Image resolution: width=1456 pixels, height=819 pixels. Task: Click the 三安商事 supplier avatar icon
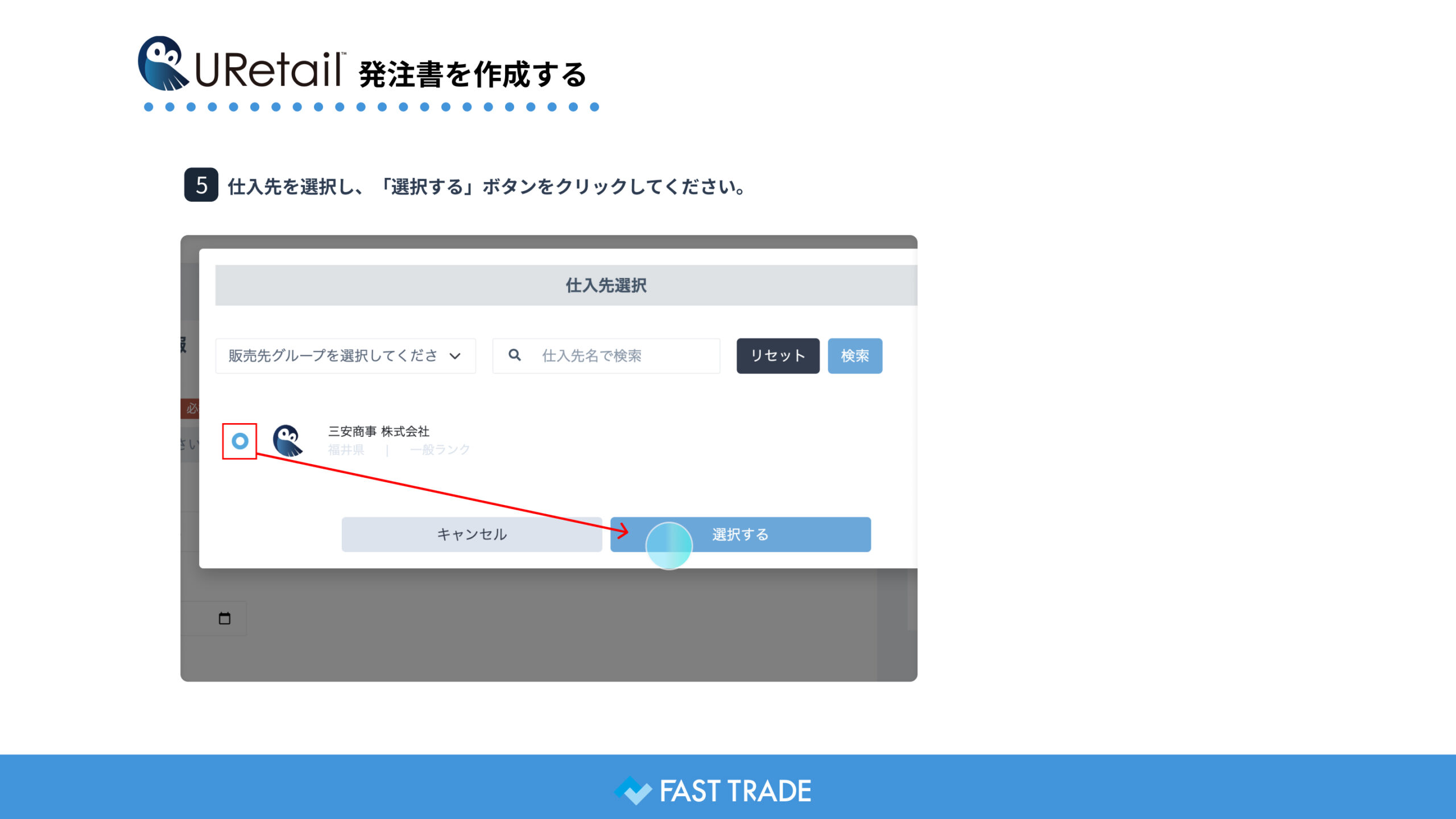point(288,441)
